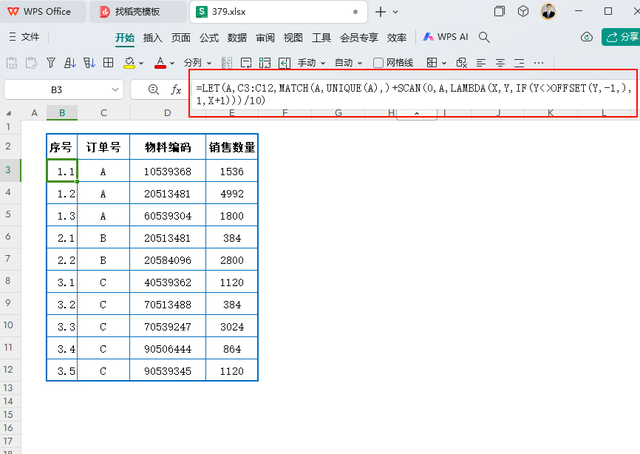Expand the new tab dropdown arrow
The height and width of the screenshot is (454, 640).
point(396,12)
